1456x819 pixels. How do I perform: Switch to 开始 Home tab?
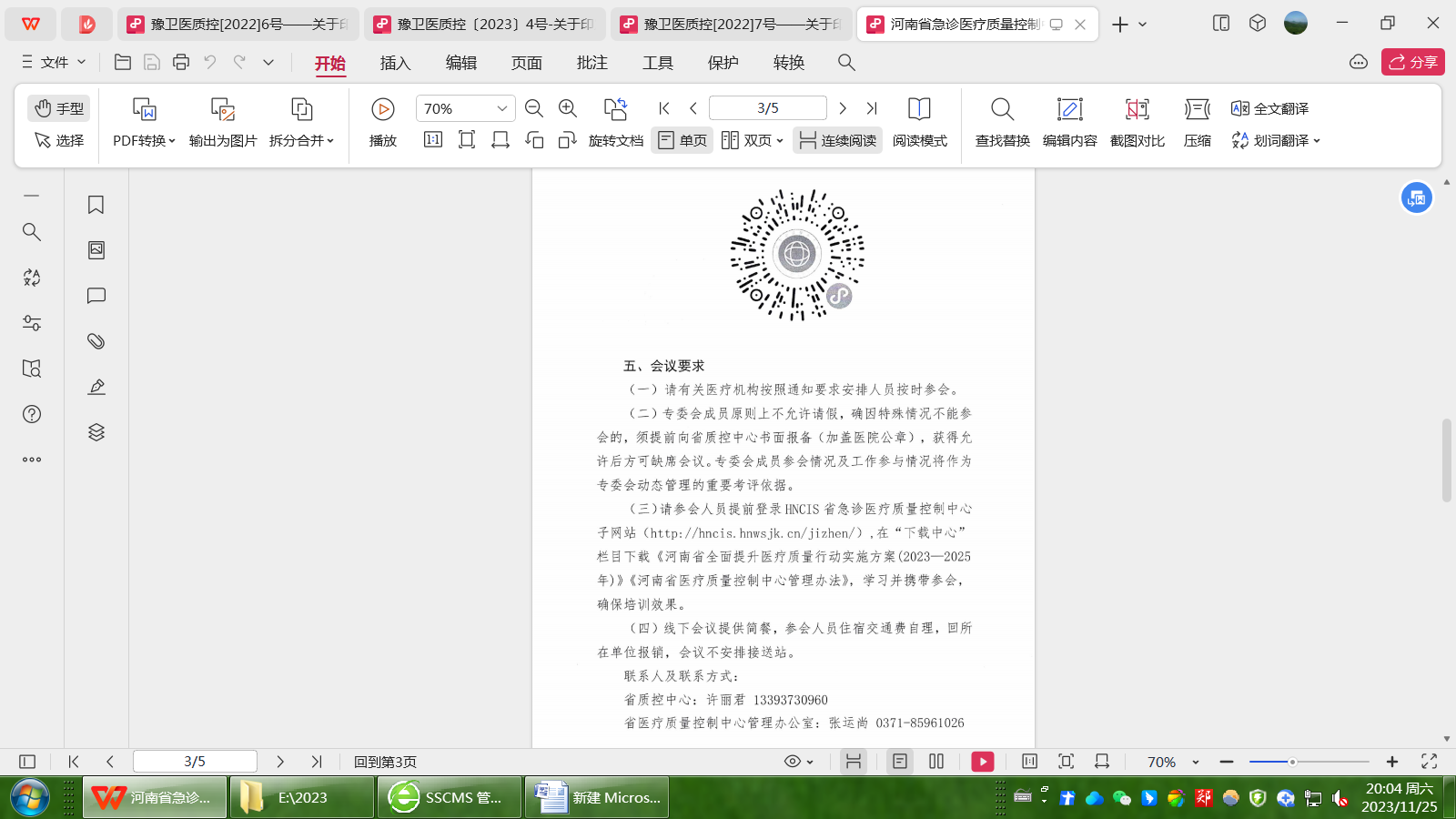coord(330,63)
